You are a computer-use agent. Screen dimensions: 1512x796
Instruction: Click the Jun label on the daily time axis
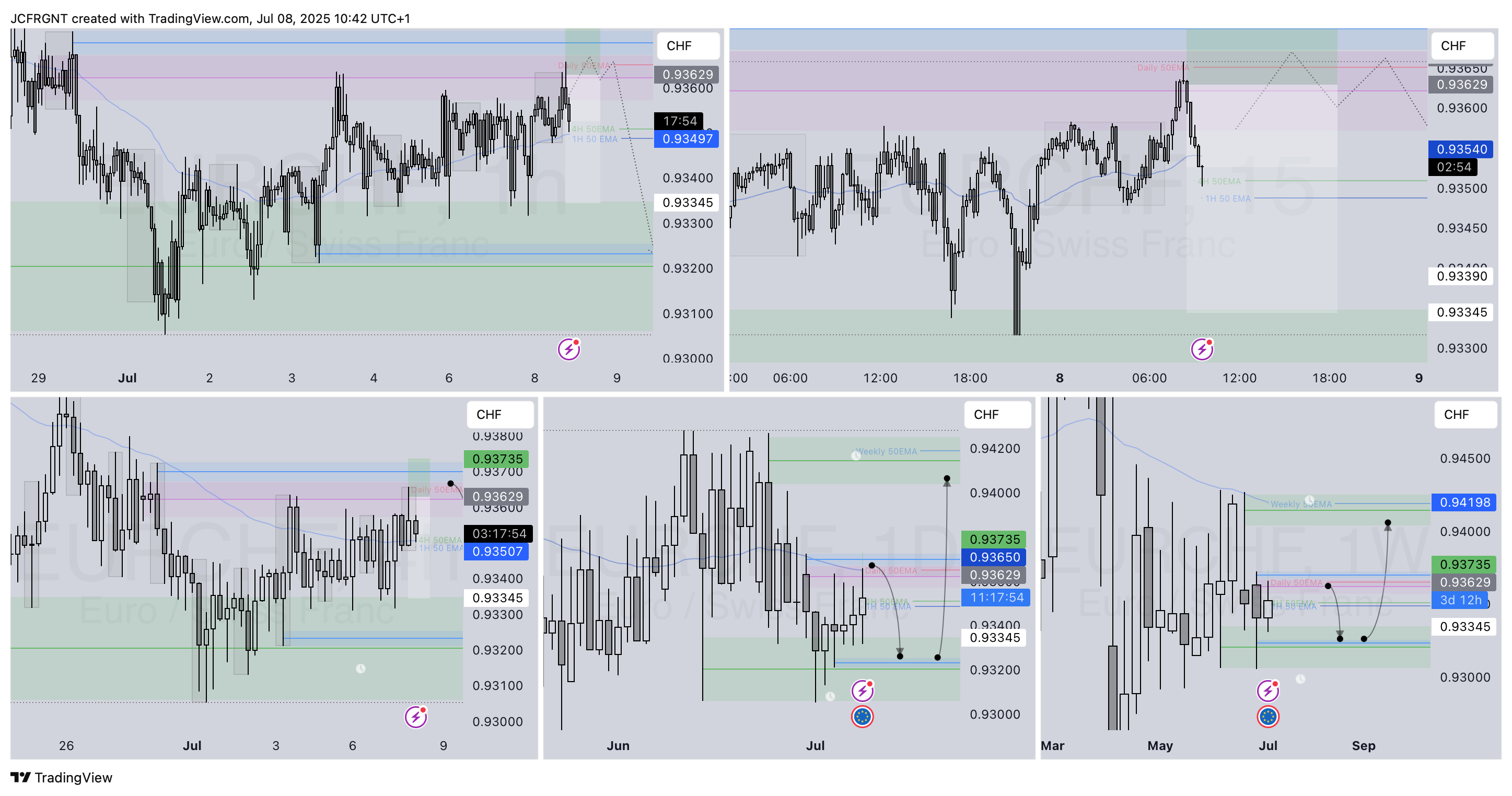[618, 745]
